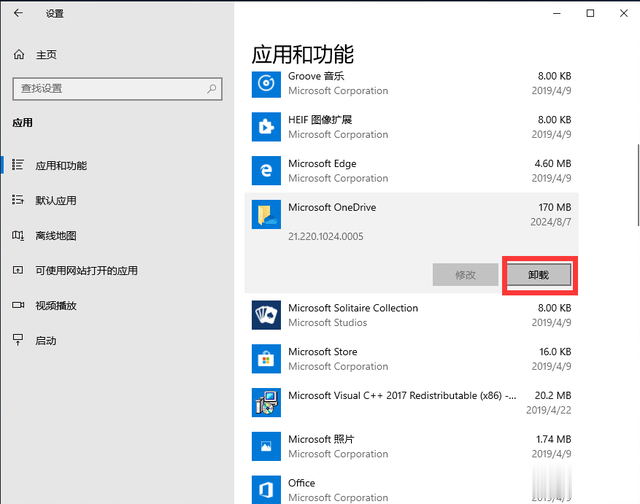The height and width of the screenshot is (504, 640).
Task: Go to 视频播放 settings
Action: [56, 306]
